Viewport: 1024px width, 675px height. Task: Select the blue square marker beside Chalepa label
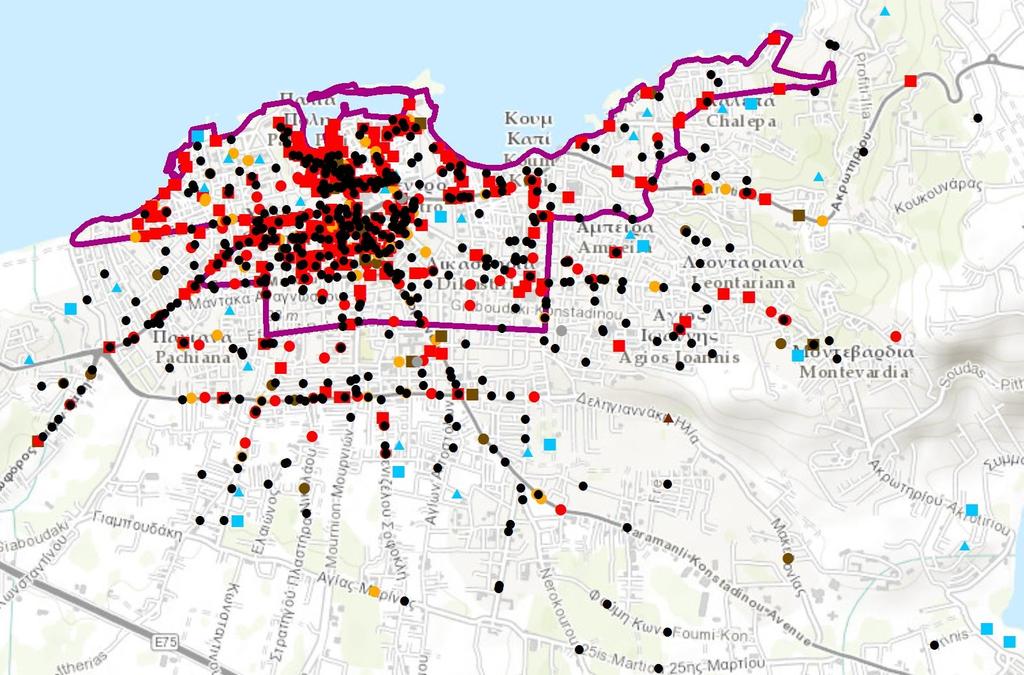(x=752, y=103)
